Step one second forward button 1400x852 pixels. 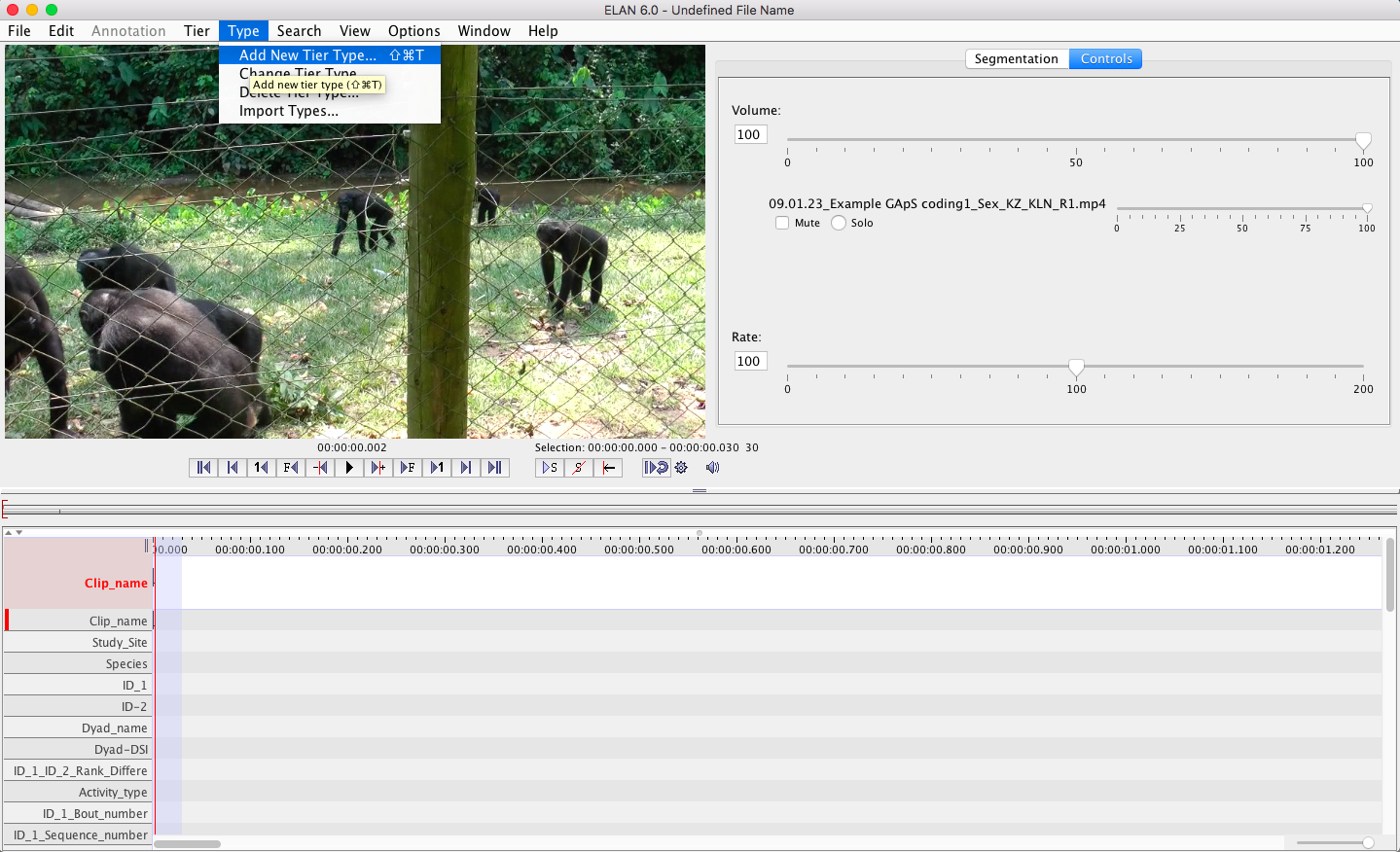[x=437, y=468]
